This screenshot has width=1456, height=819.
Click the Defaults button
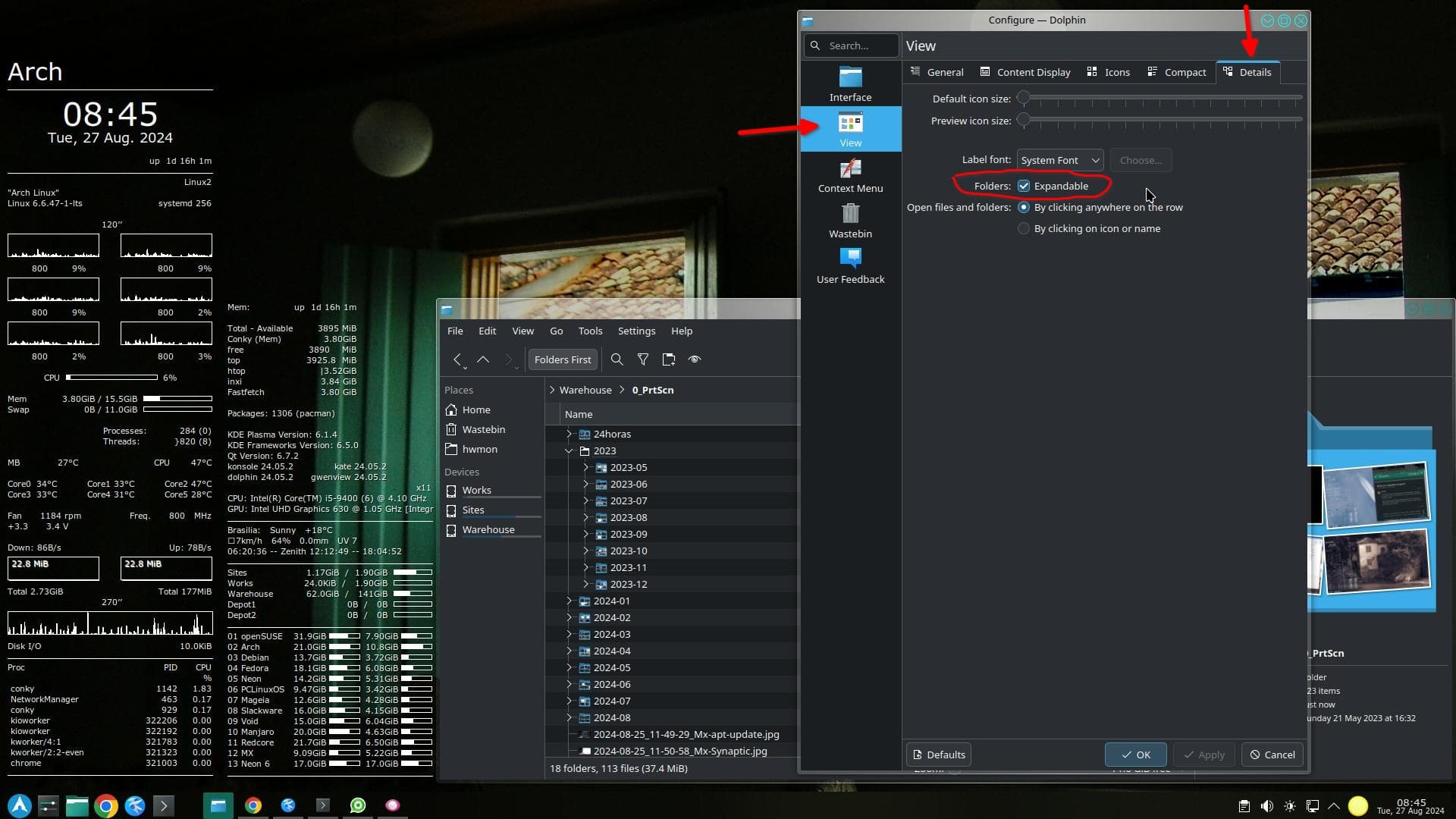point(938,755)
